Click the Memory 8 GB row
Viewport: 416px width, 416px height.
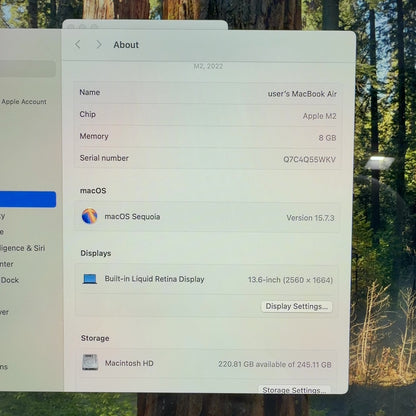coord(207,137)
